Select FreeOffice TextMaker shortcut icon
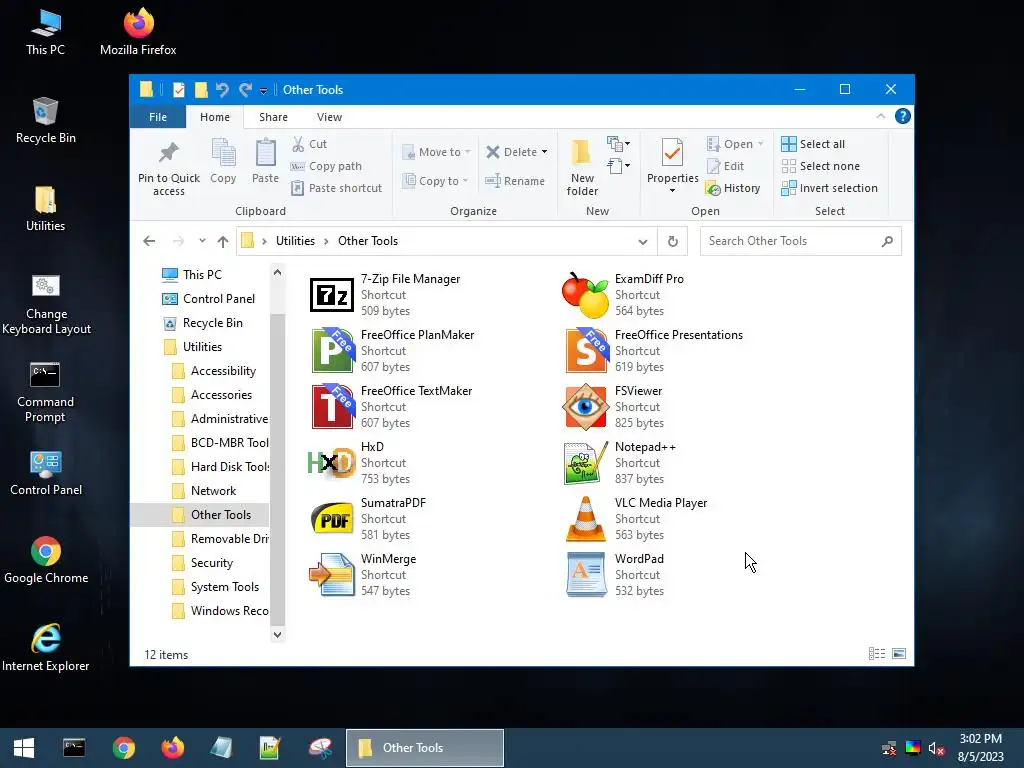 332,407
